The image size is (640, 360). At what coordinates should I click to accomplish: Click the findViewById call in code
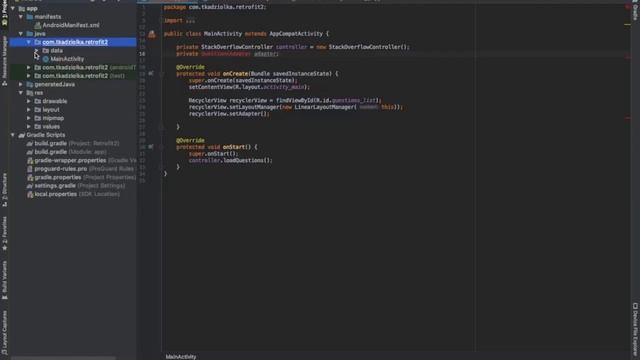[296, 100]
